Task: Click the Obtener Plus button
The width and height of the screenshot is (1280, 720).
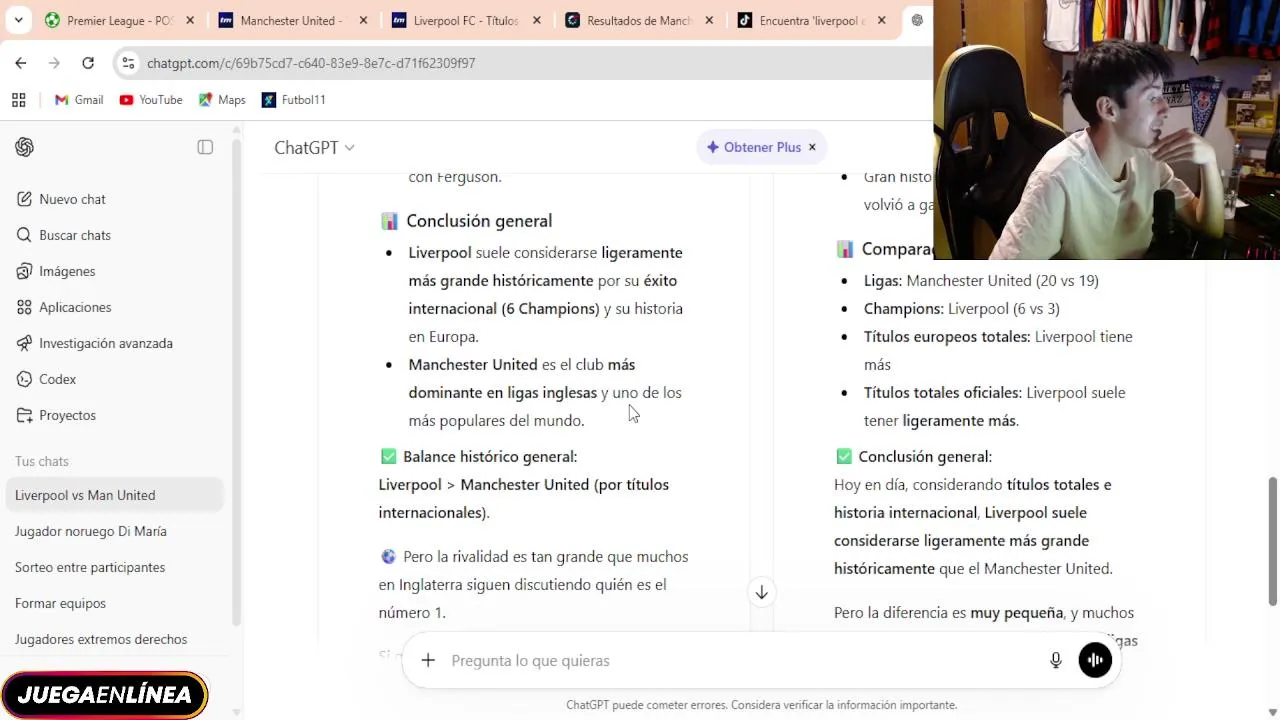Action: click(x=753, y=147)
